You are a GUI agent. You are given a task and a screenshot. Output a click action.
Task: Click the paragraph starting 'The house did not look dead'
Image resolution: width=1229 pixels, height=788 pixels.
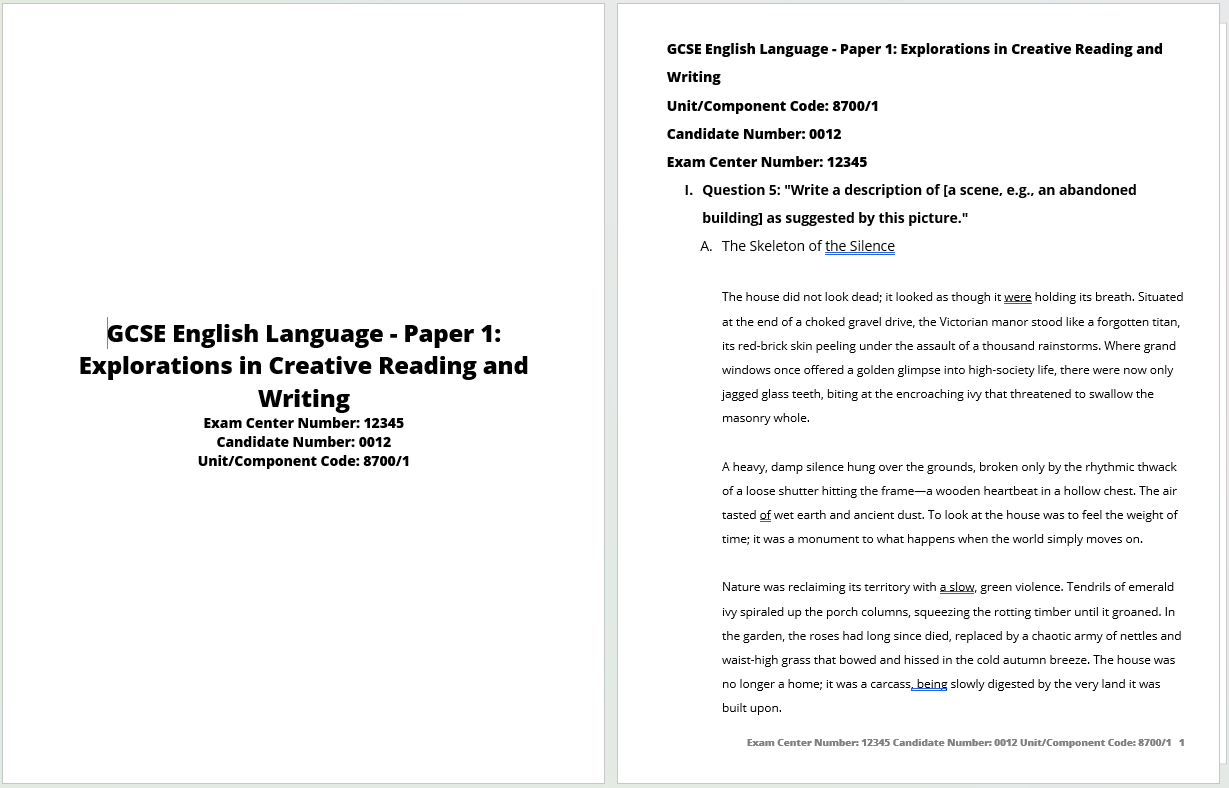pos(952,357)
